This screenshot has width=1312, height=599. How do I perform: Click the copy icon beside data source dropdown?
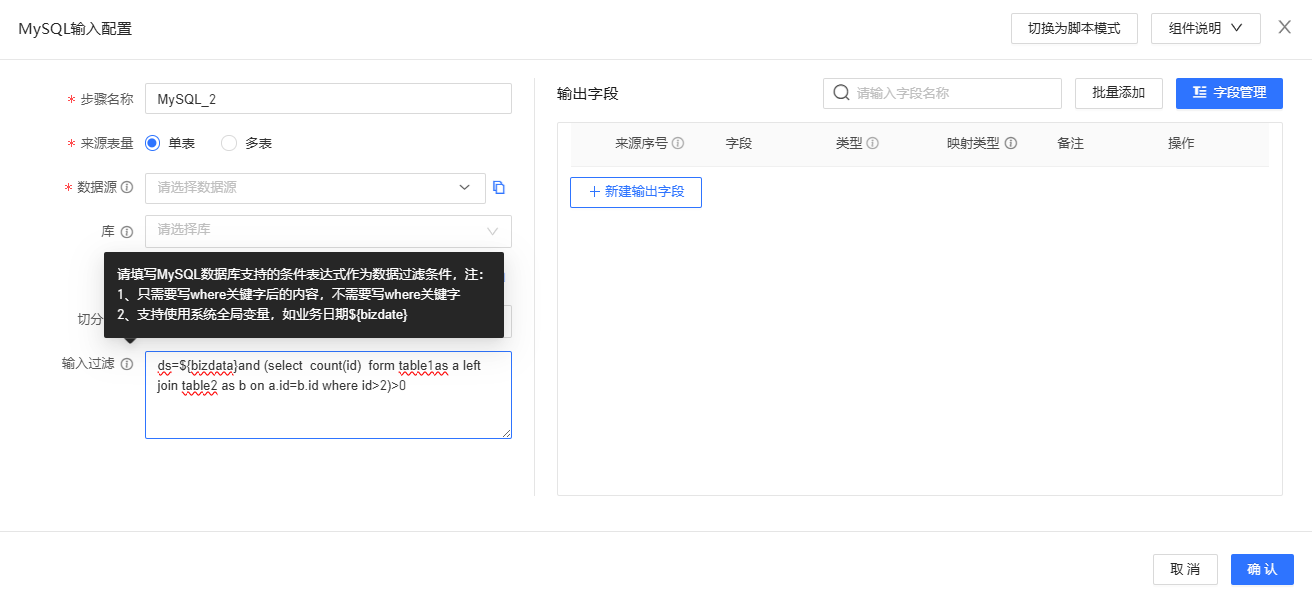[x=499, y=187]
